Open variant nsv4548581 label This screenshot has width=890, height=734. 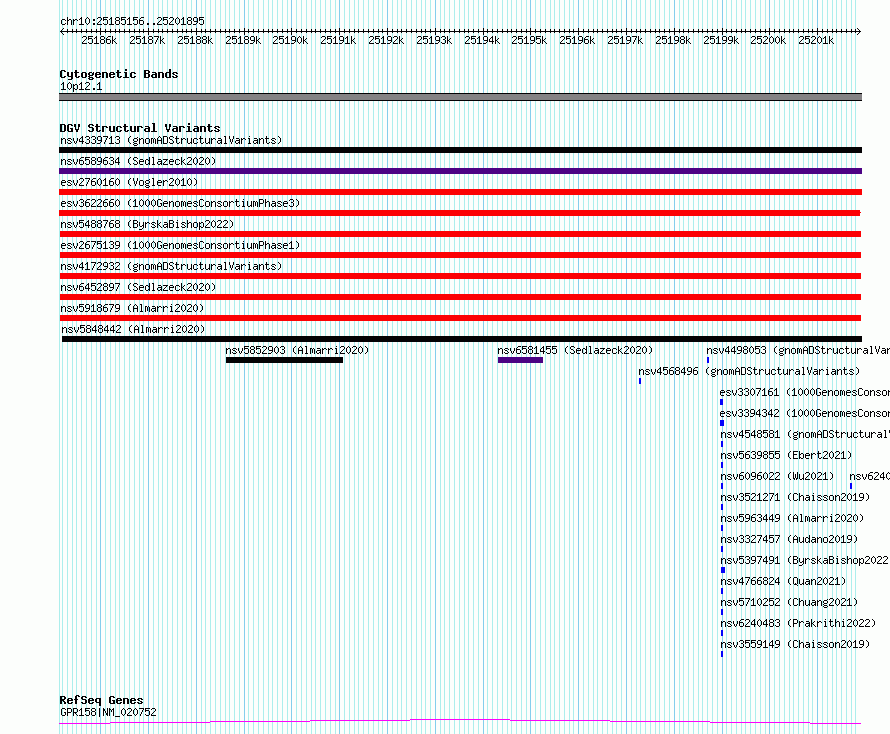[805, 434]
